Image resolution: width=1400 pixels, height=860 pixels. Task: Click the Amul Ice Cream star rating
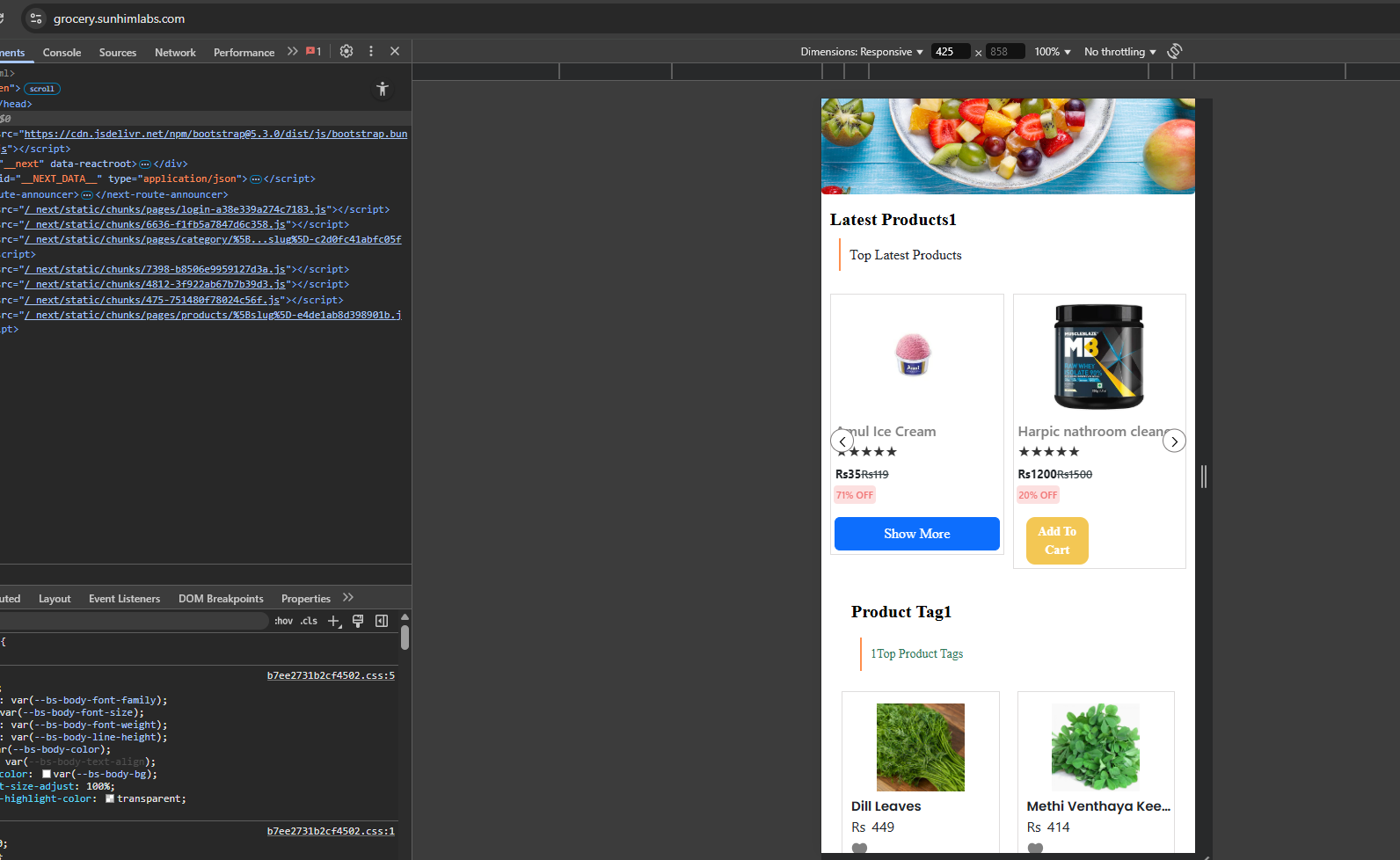tap(866, 452)
